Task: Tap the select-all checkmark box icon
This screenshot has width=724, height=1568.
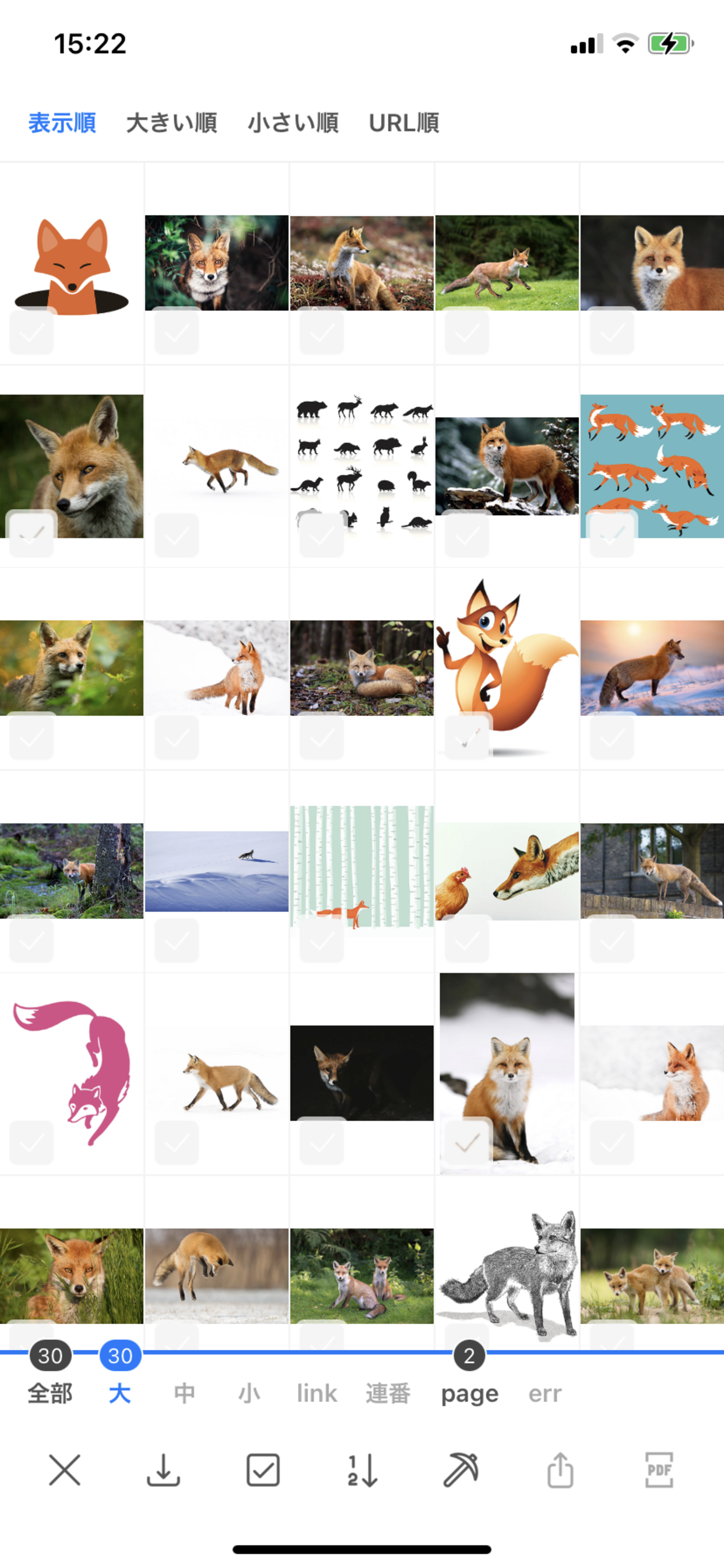Action: click(263, 1471)
